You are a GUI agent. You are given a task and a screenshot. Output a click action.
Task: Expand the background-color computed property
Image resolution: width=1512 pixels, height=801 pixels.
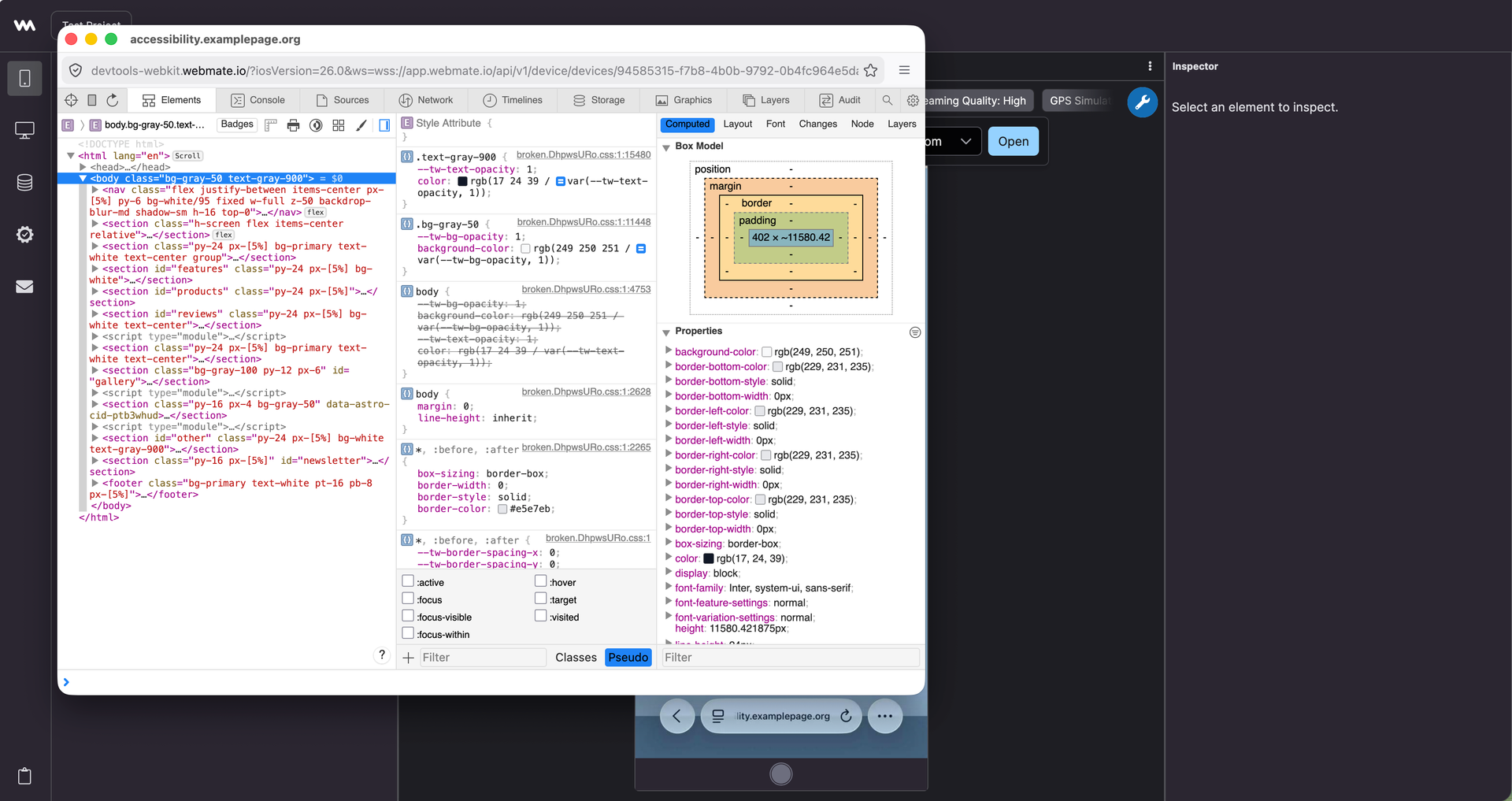(669, 350)
